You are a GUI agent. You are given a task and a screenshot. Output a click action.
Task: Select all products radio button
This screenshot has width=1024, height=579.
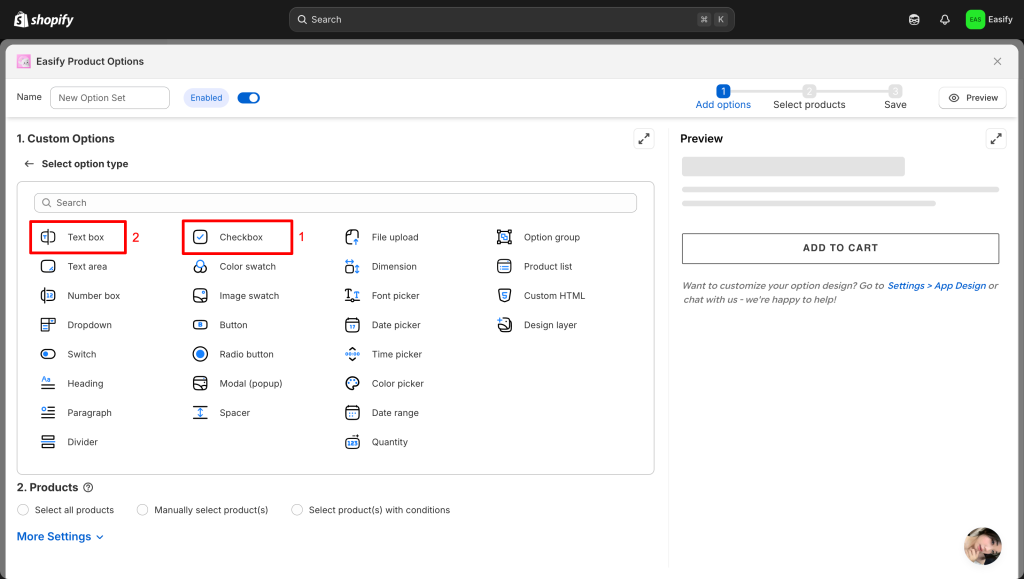click(24, 510)
